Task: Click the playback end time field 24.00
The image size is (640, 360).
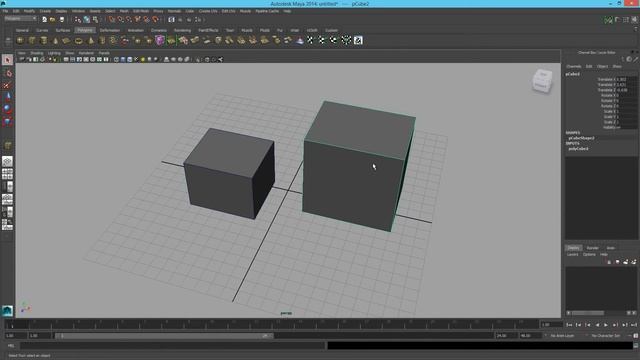Action: 506,336
